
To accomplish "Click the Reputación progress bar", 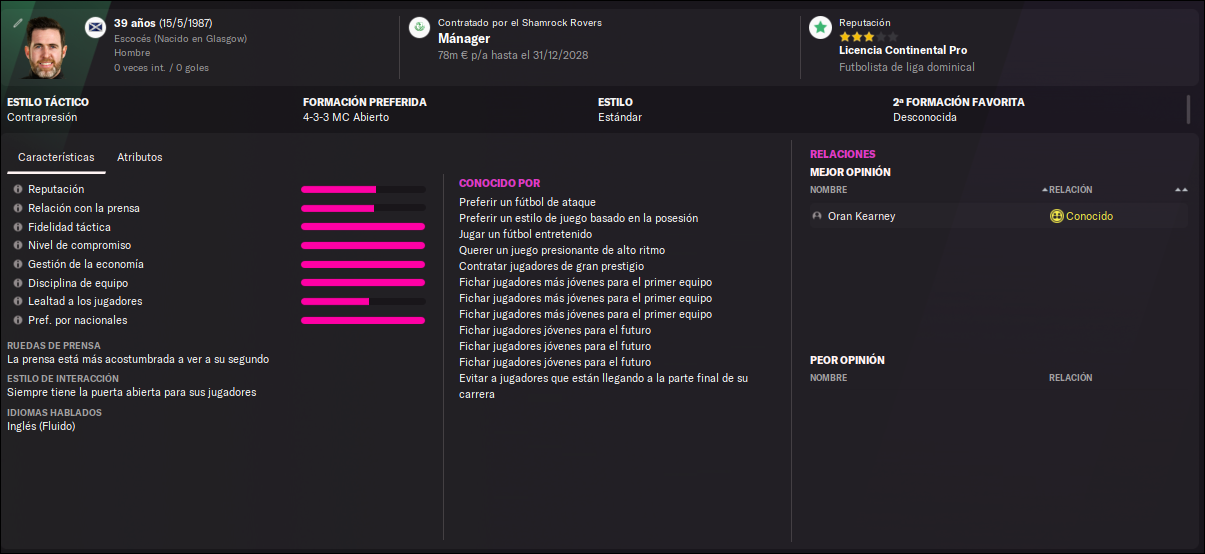I will point(363,189).
